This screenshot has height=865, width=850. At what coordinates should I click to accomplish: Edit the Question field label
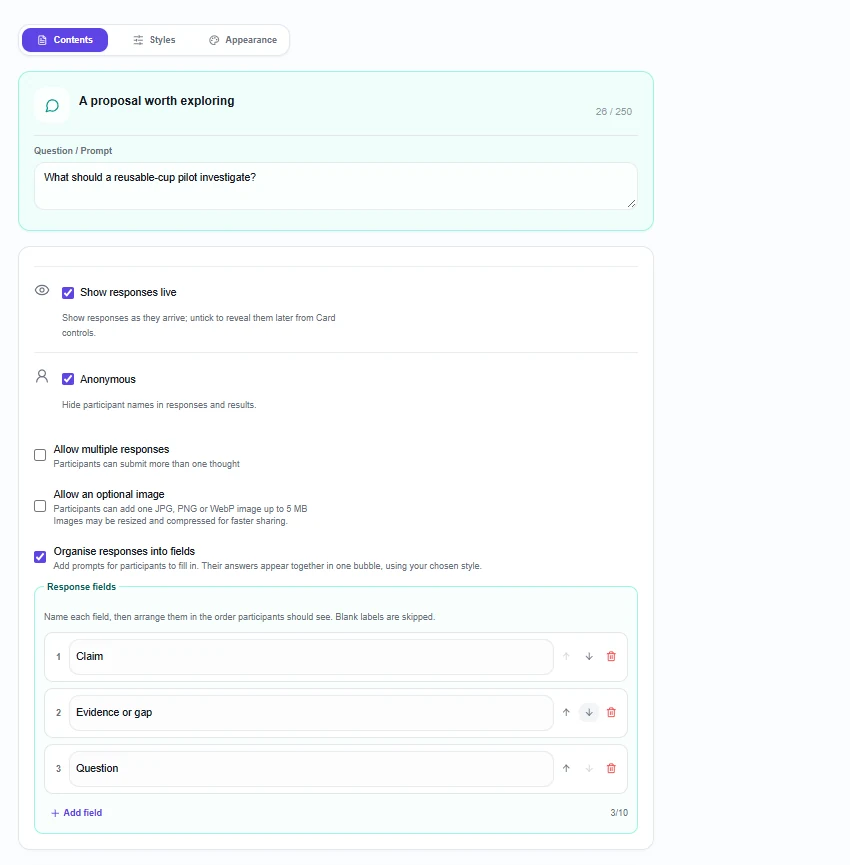coord(311,768)
